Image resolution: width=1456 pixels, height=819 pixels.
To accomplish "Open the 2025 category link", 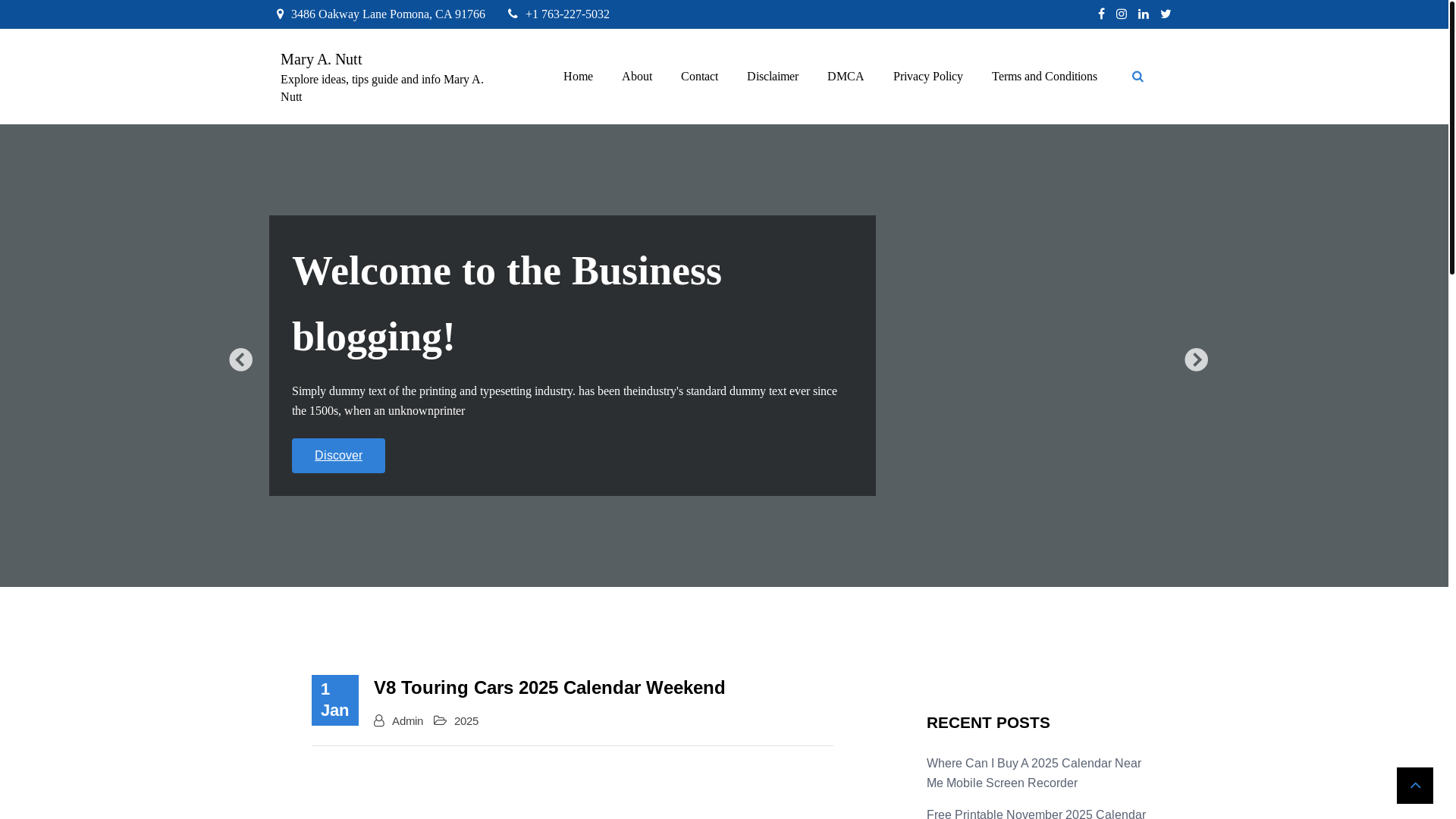I will [466, 721].
